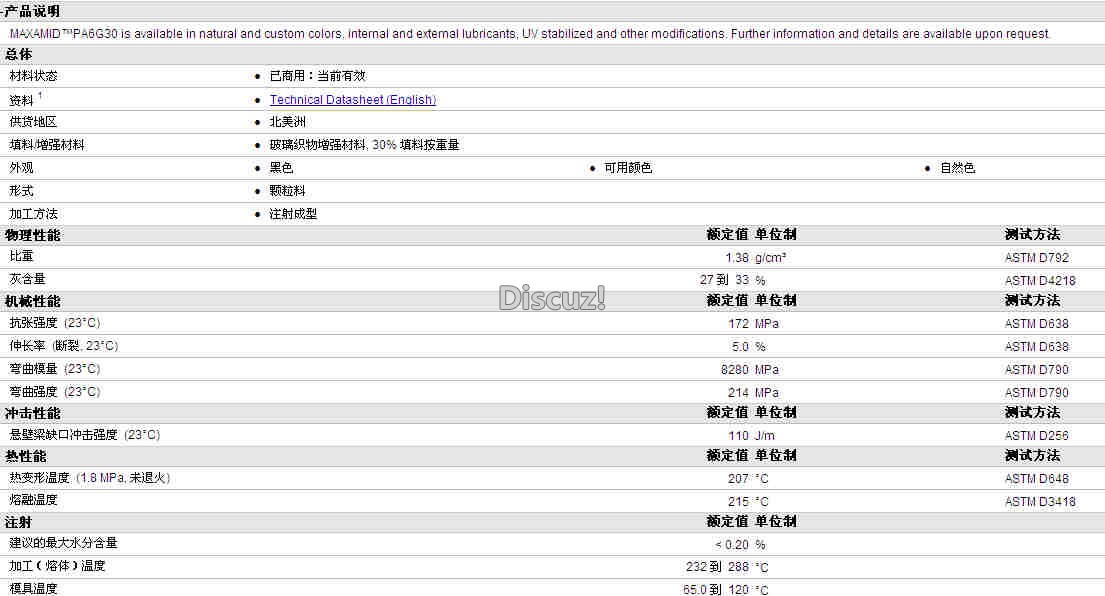Select the 5.0 % elongation value
This screenshot has width=1105, height=596.
coord(748,347)
